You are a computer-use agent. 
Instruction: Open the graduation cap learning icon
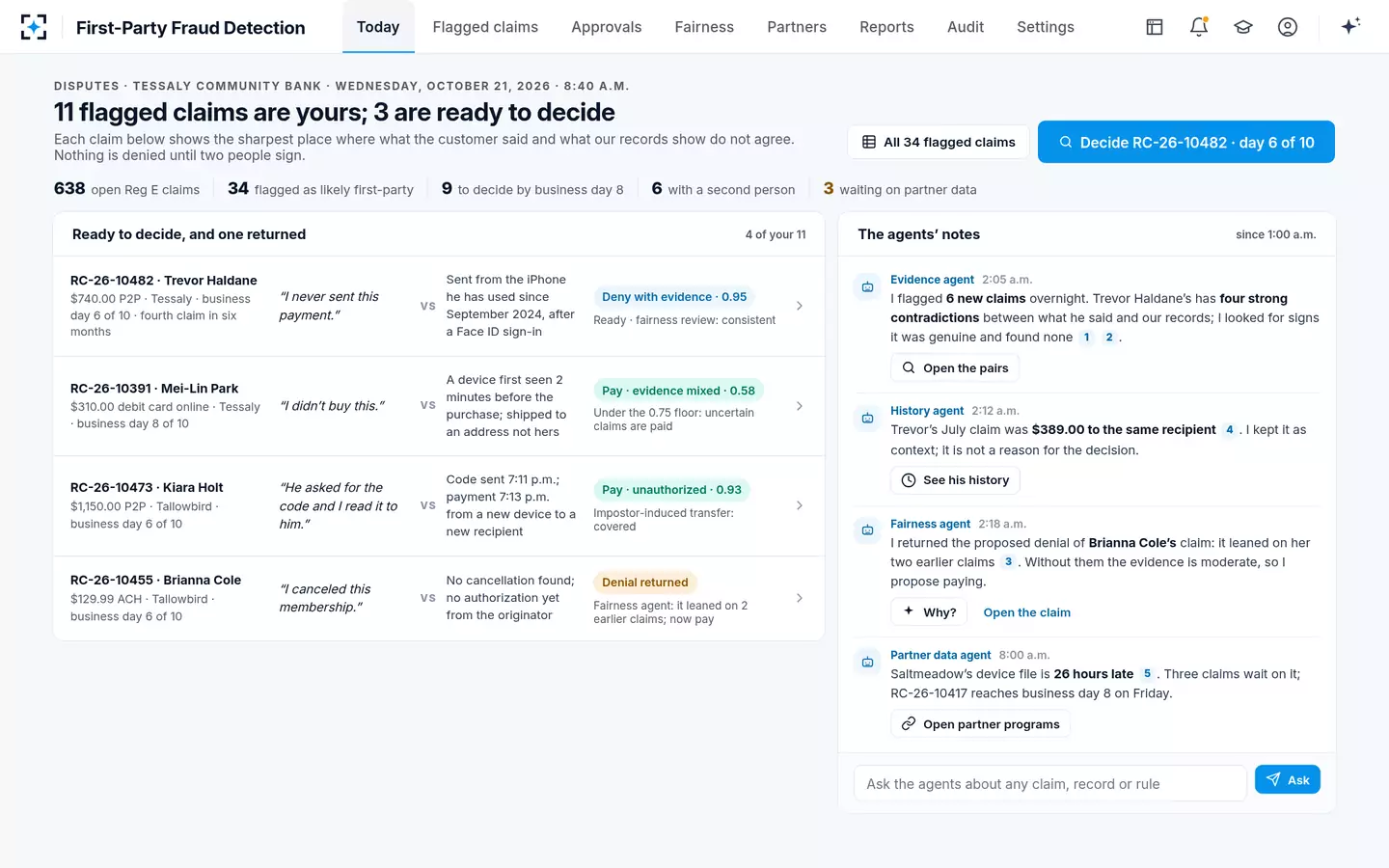pyautogui.click(x=1243, y=27)
